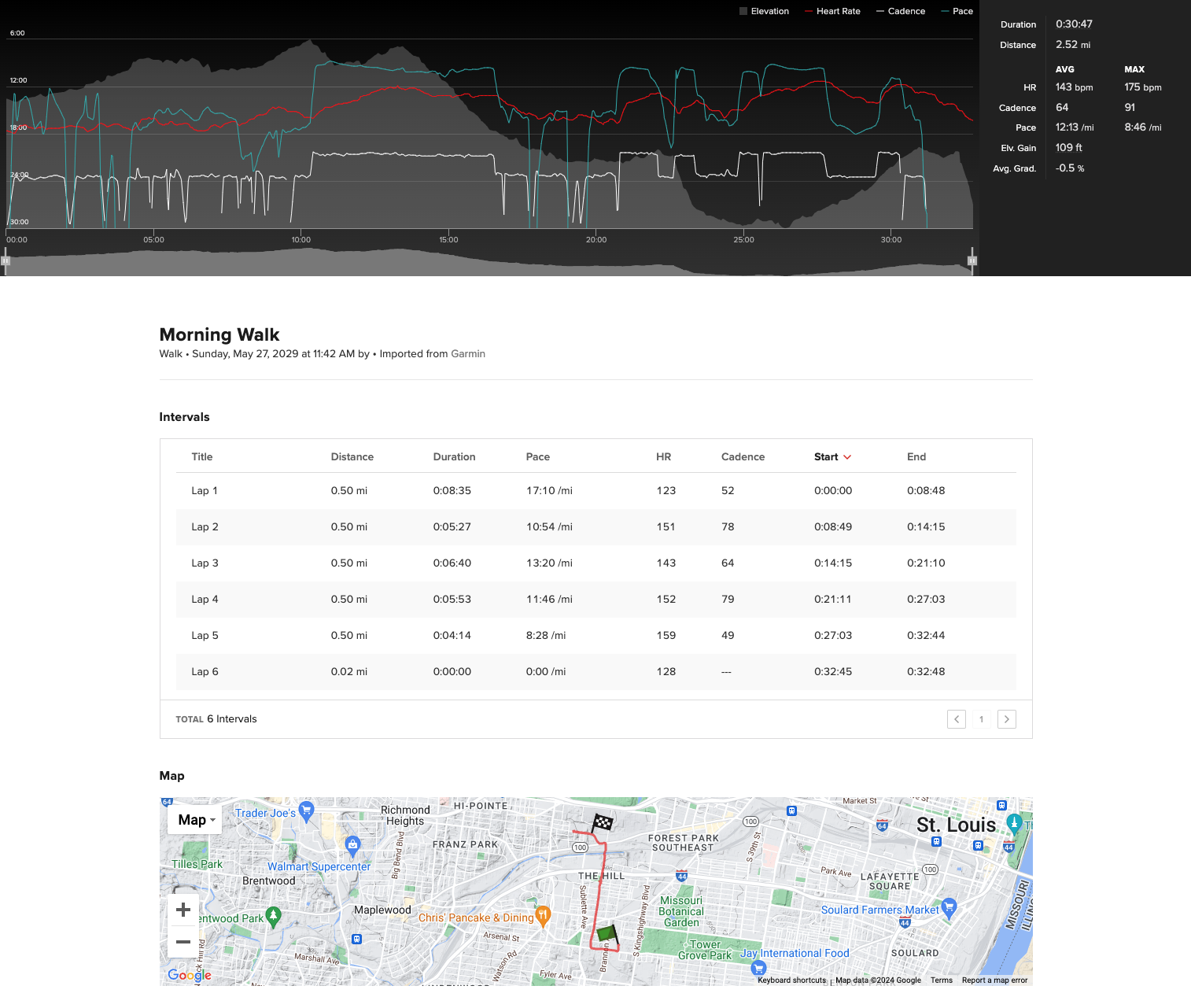The height and width of the screenshot is (1008, 1191).
Task: Click Lap 2 duration 0:05:27
Action: point(452,526)
